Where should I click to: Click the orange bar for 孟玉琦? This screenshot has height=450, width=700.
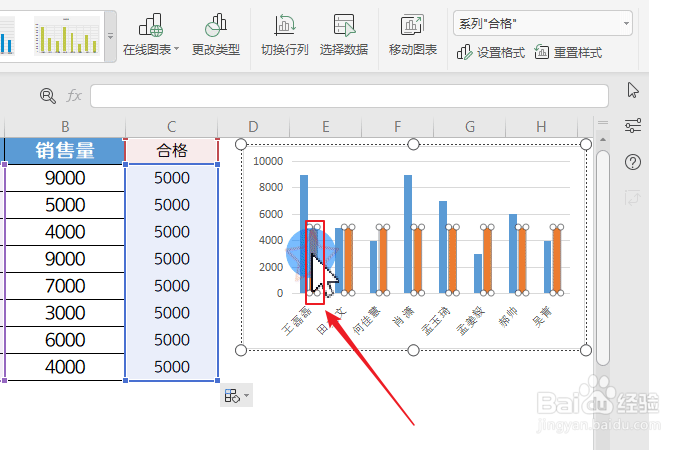click(x=453, y=260)
